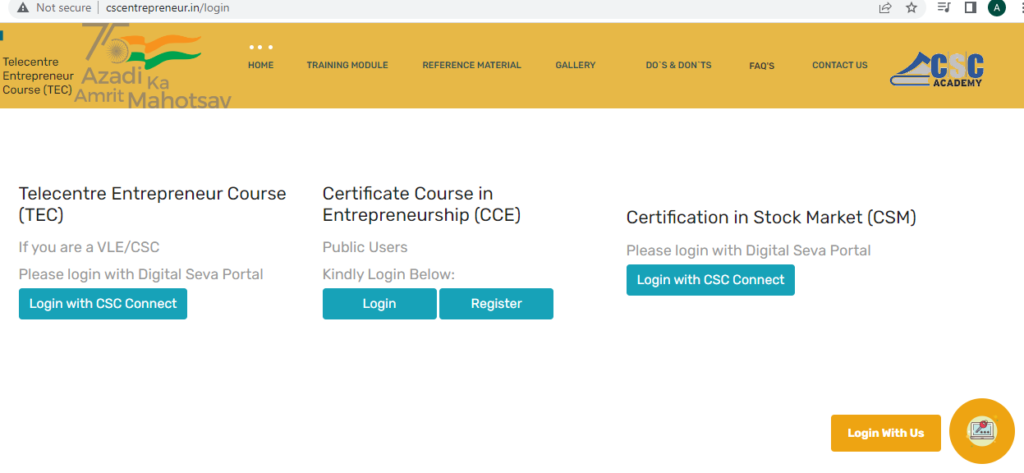Click the Register button for public users
1024x473 pixels.
496,304
